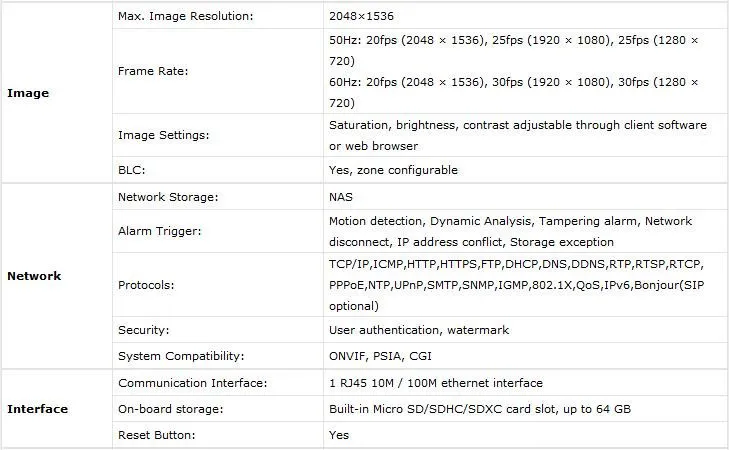Click the Network Storage label

(168, 197)
